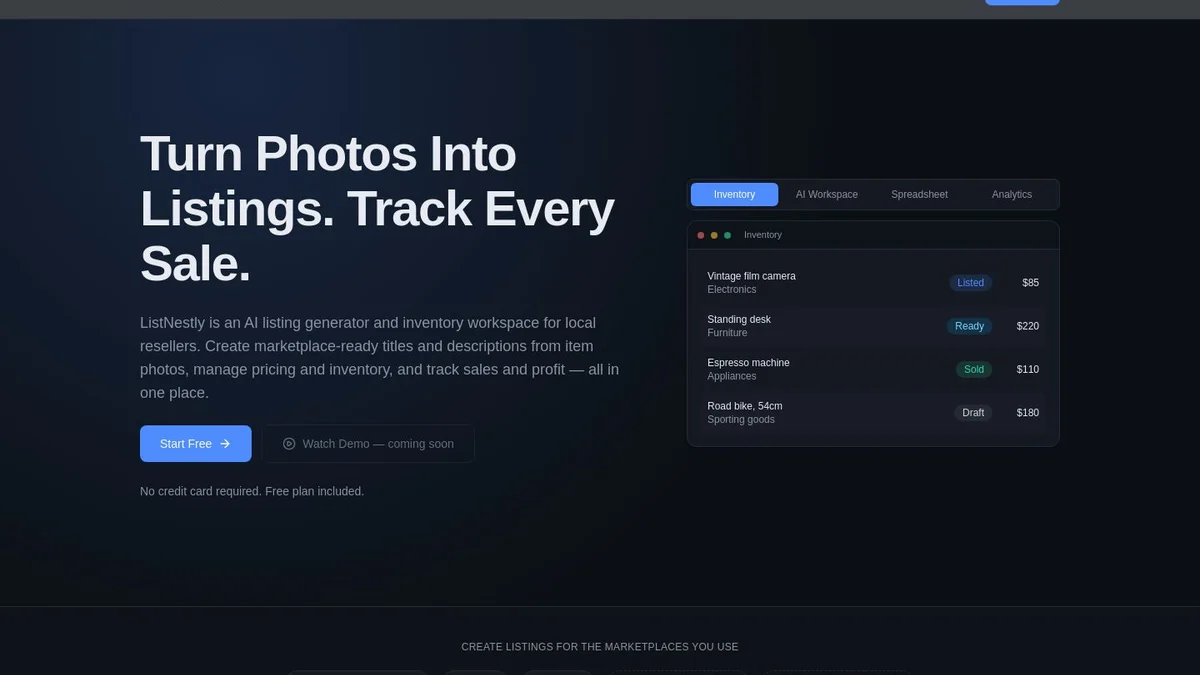Open the Spreadsheet tab
The height and width of the screenshot is (675, 1200).
[x=919, y=194]
